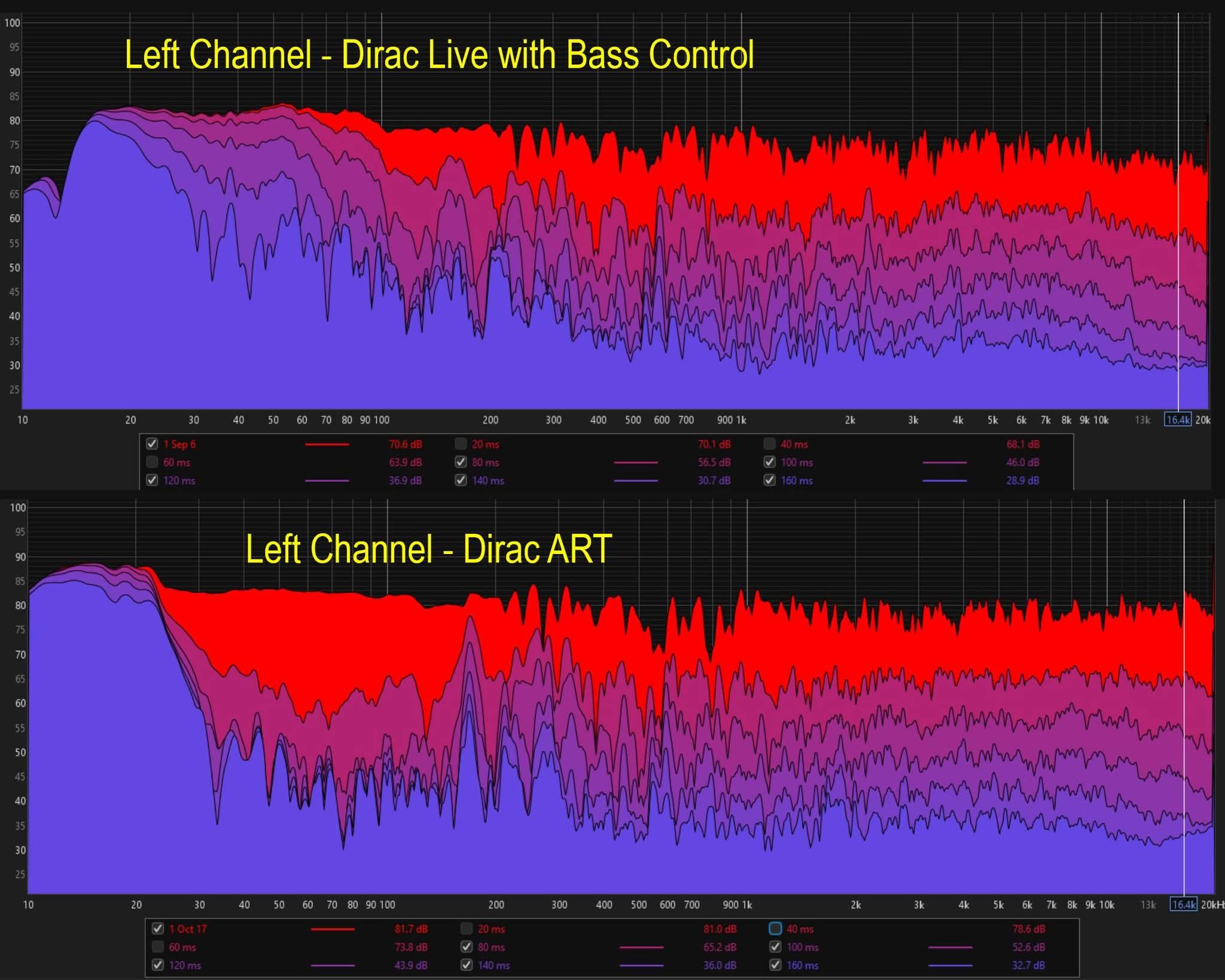Click the 81.7 dB readout for '1 Oct 17'
The height and width of the screenshot is (980, 1225).
[x=411, y=929]
